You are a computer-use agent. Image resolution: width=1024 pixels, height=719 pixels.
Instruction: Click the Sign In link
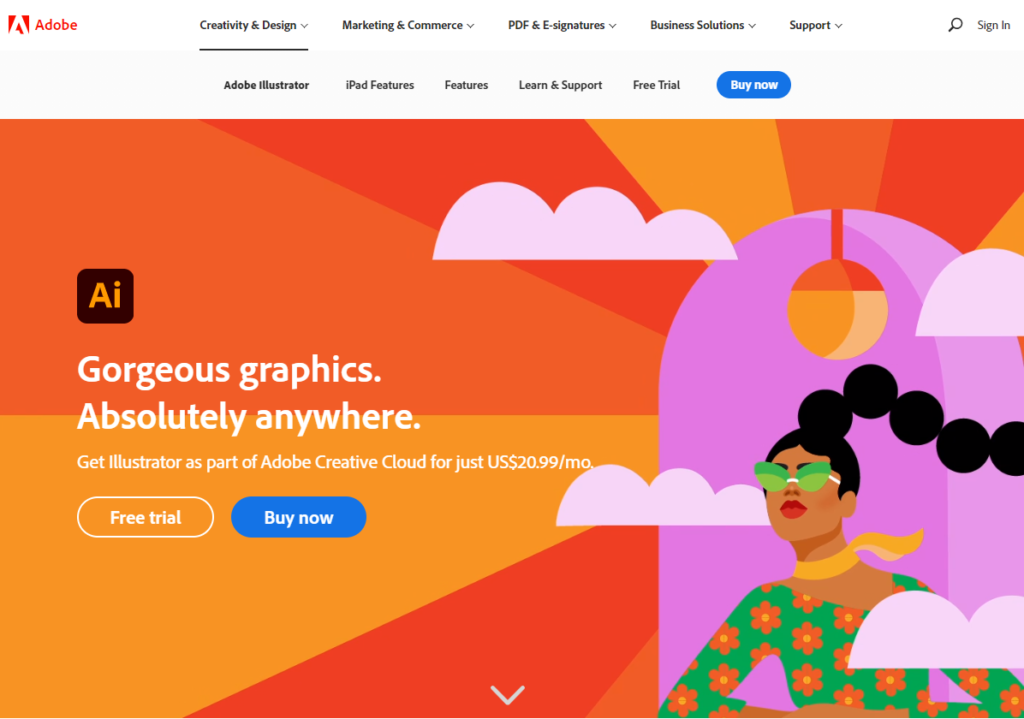[993, 25]
